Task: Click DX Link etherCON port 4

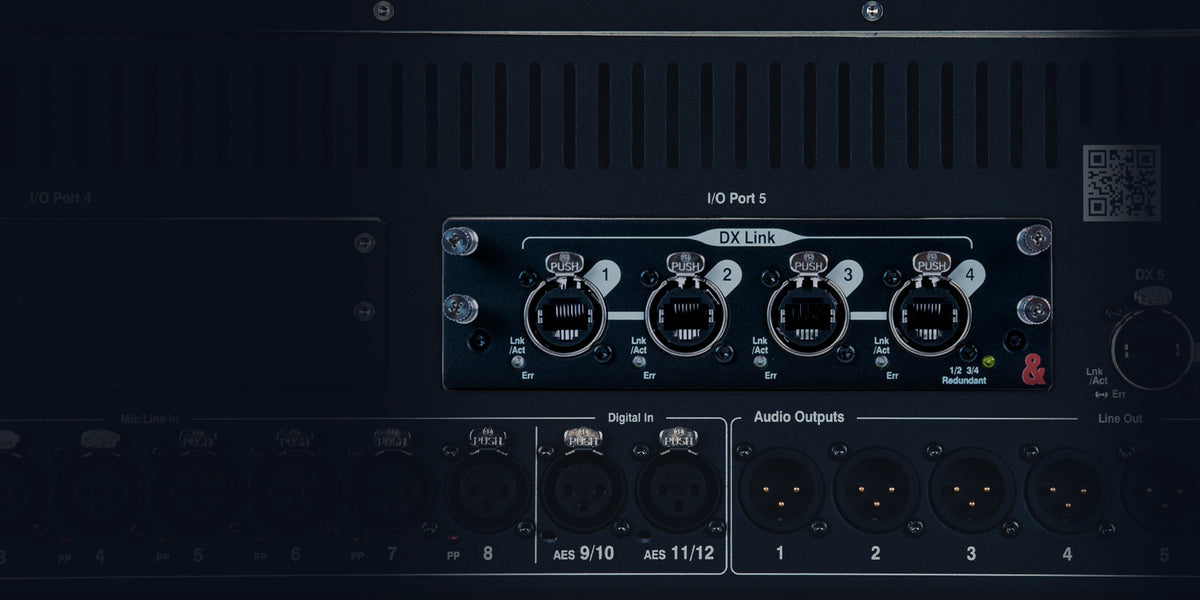Action: tap(929, 317)
